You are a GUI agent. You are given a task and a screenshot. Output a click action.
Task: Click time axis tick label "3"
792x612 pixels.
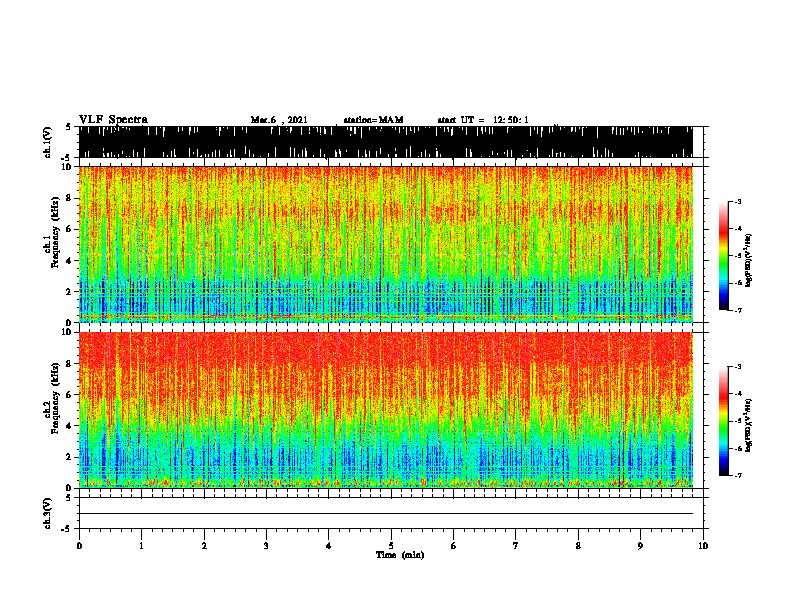pyautogui.click(x=266, y=546)
